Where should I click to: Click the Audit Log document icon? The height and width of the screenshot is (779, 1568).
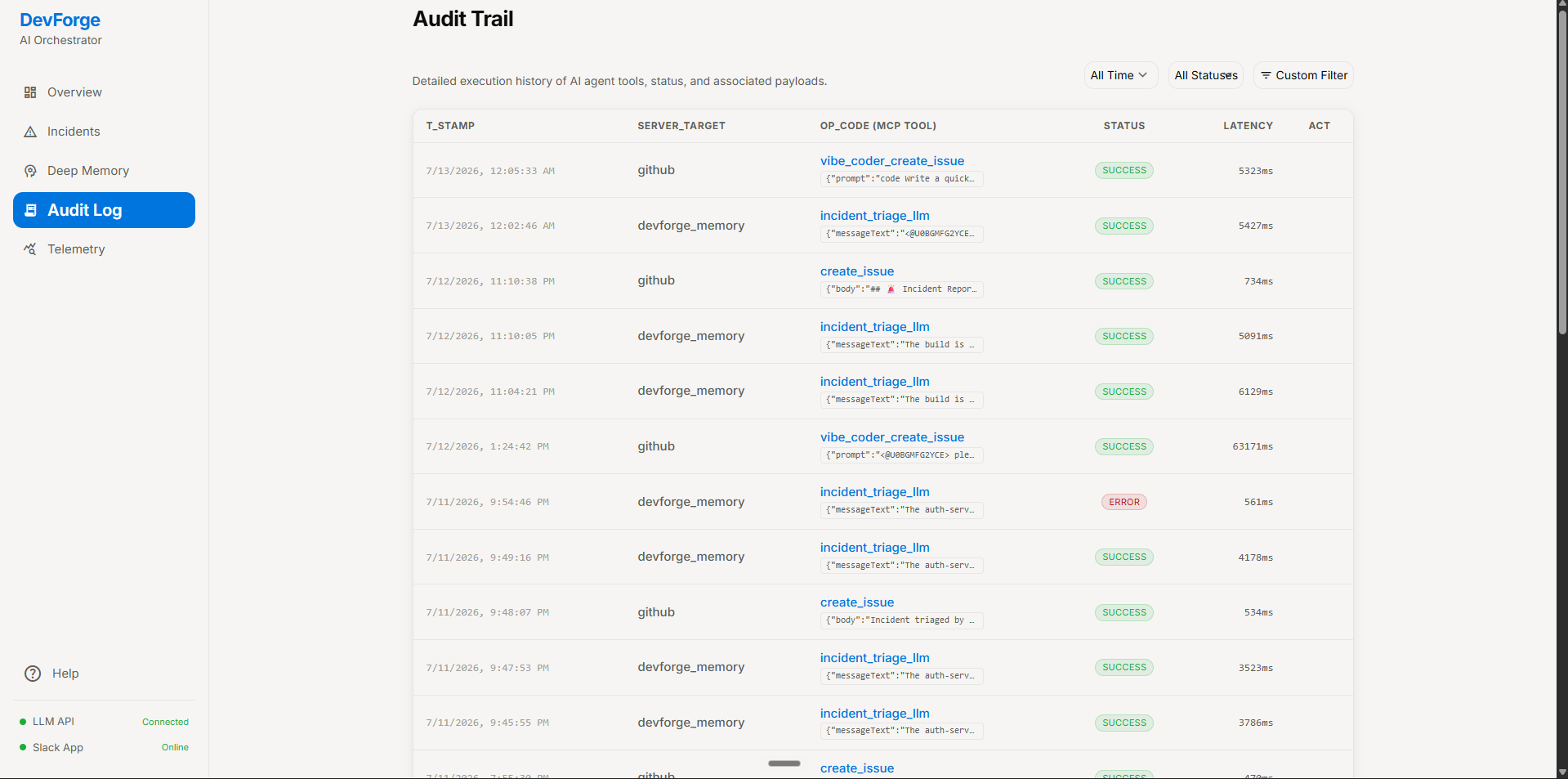tap(31, 210)
